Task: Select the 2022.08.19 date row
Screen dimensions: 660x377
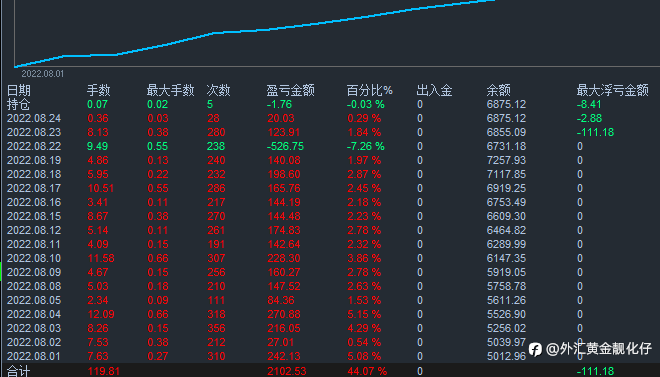Action: [x=34, y=160]
